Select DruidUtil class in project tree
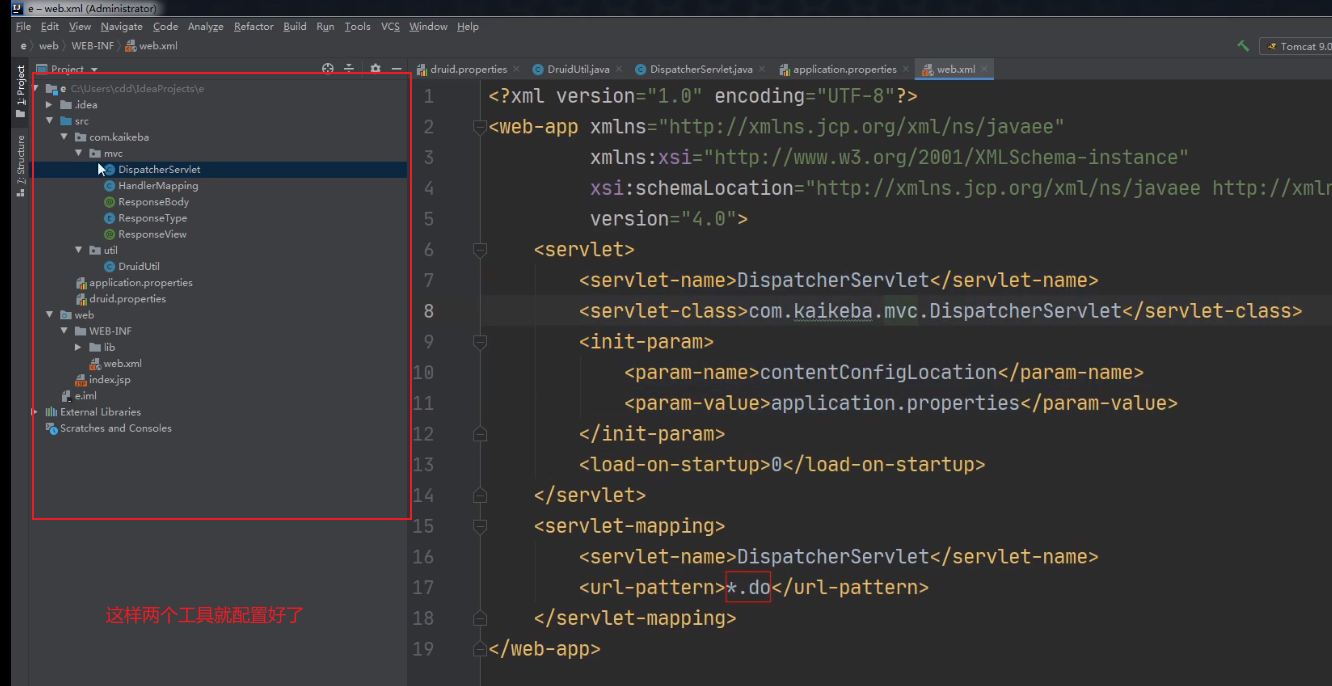This screenshot has width=1332, height=686. coord(132,267)
